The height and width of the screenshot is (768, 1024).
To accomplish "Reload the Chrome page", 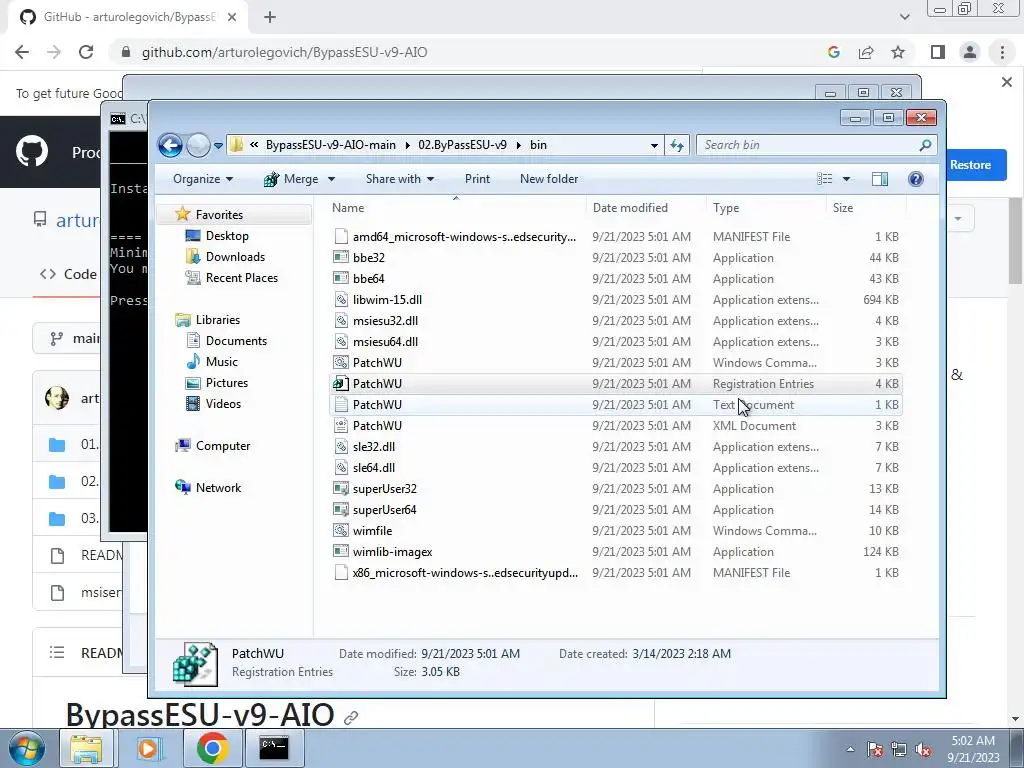I will (86, 52).
